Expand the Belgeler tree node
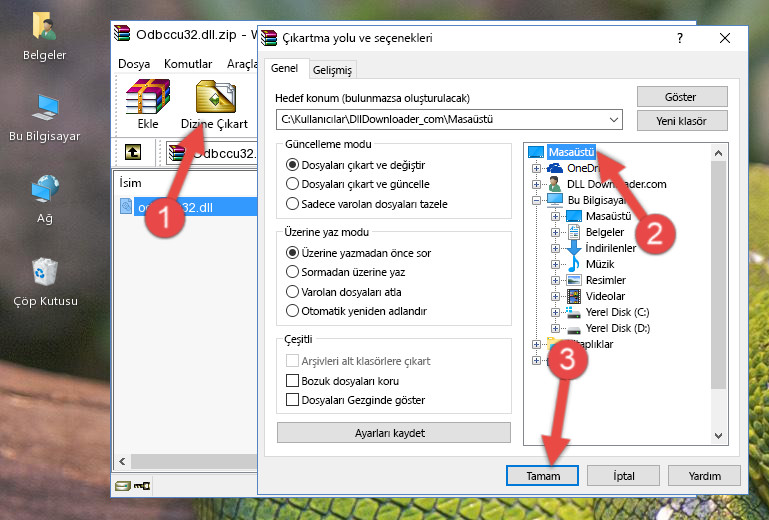The height and width of the screenshot is (520, 769). 555,233
